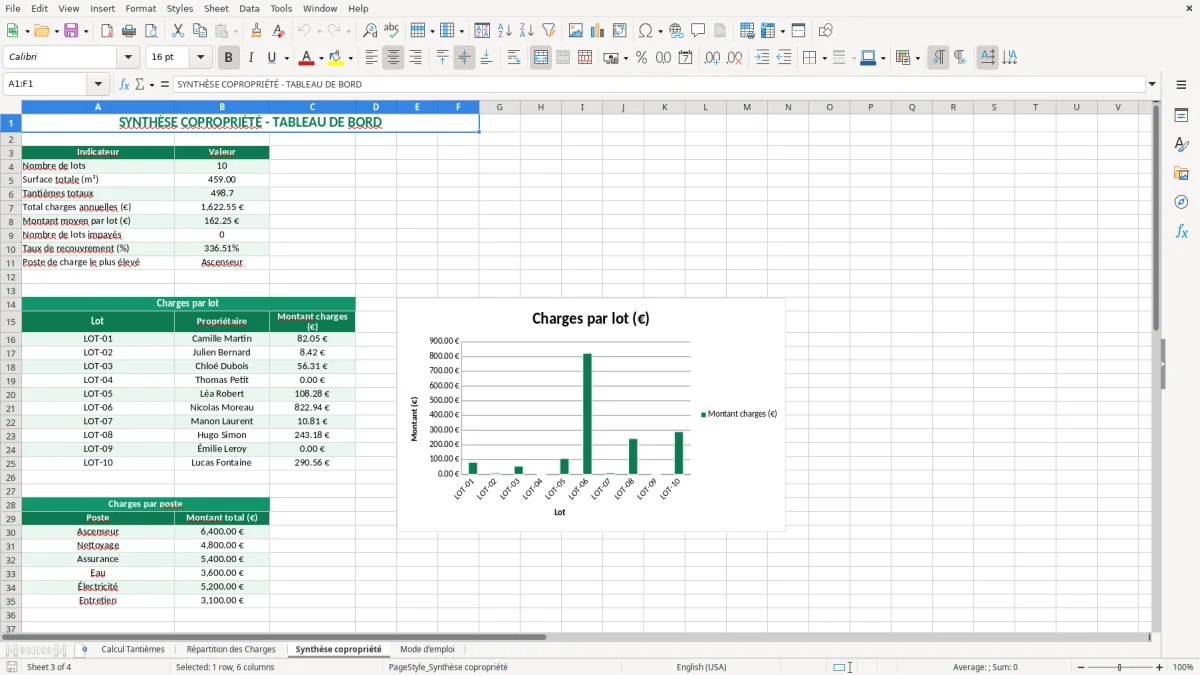
Task: Expand the Name Box dropdown arrow
Action: [x=98, y=85]
